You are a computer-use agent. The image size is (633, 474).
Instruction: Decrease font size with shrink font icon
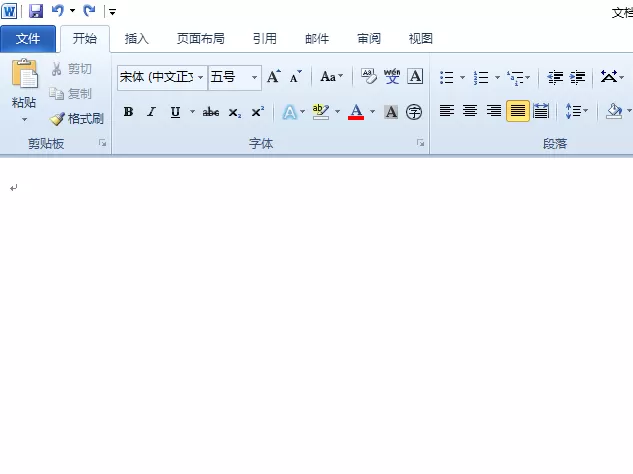point(296,77)
